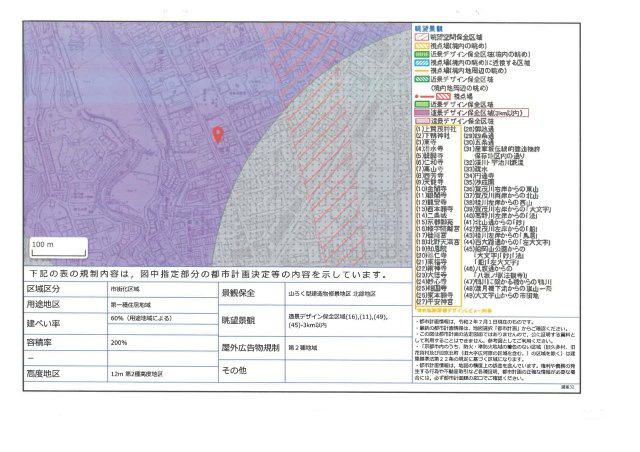Click the 区域区分 label cell

coord(65,289)
